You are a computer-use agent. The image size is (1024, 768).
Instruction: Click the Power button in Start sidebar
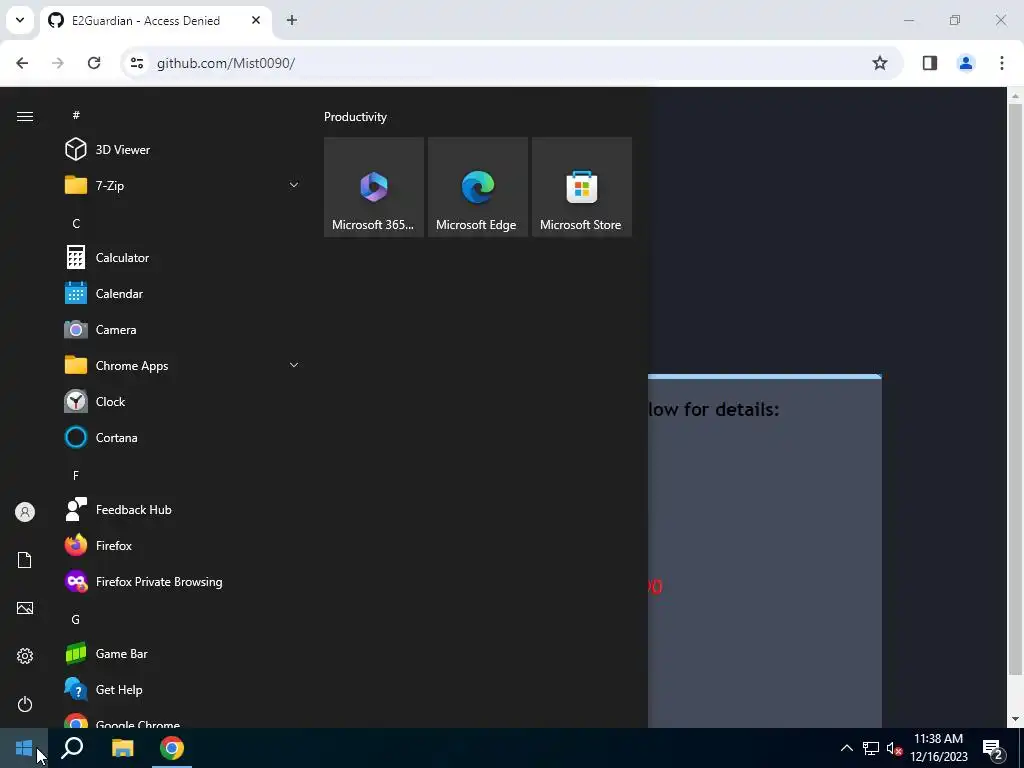click(x=25, y=704)
